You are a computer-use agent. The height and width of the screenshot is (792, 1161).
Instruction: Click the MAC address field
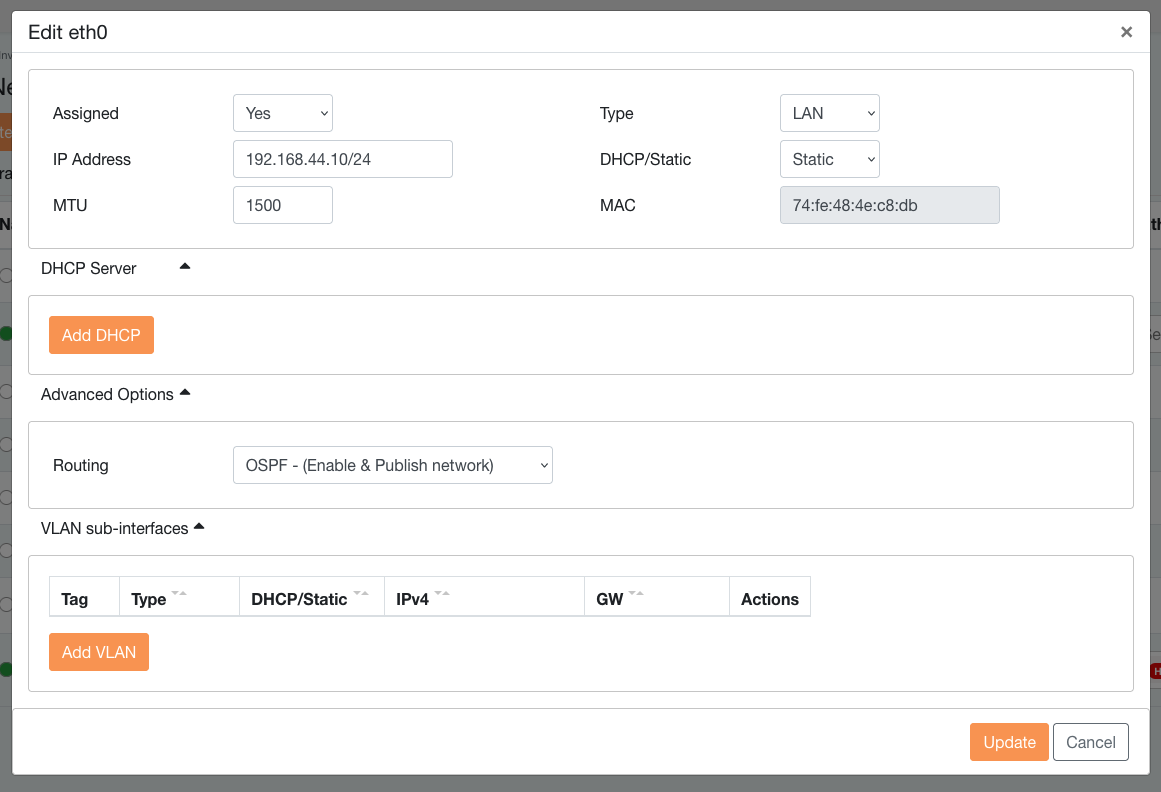tap(889, 205)
